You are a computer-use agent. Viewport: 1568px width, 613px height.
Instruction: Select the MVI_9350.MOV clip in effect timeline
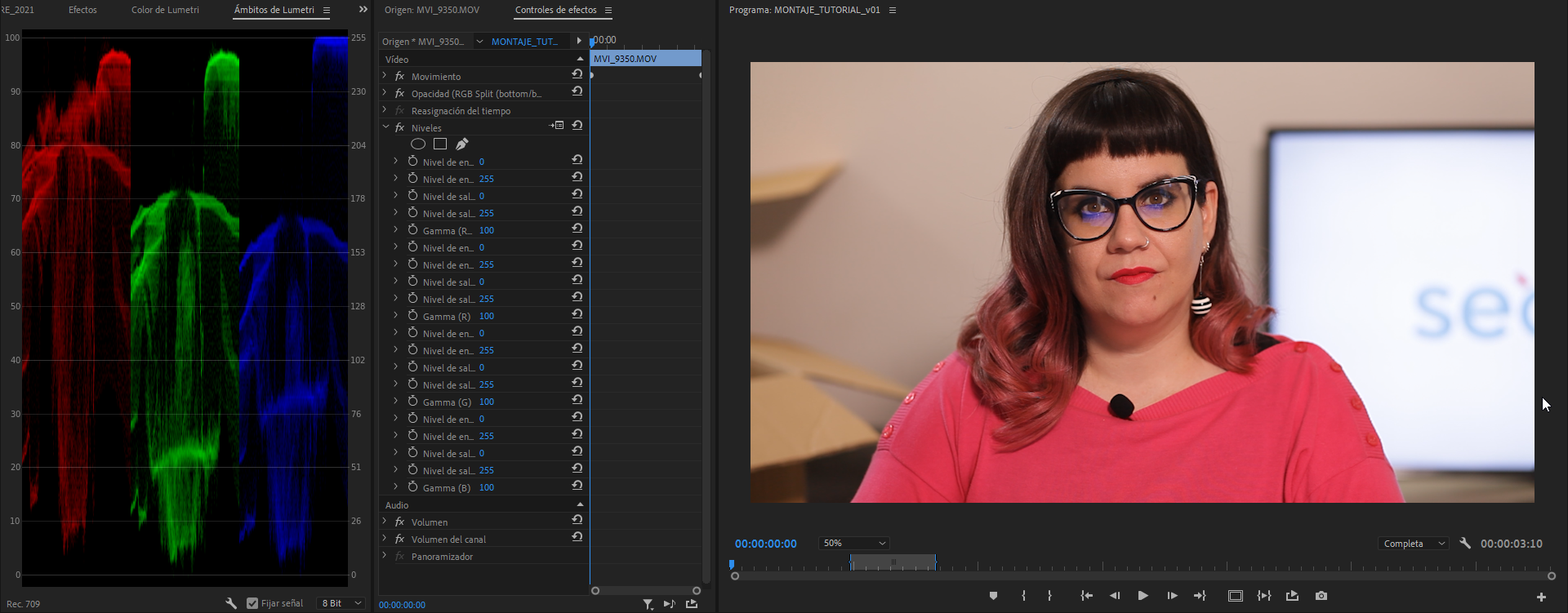click(645, 58)
